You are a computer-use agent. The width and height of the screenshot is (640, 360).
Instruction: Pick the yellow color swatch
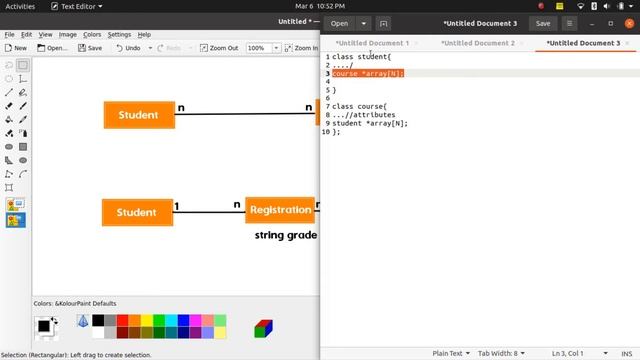click(147, 320)
